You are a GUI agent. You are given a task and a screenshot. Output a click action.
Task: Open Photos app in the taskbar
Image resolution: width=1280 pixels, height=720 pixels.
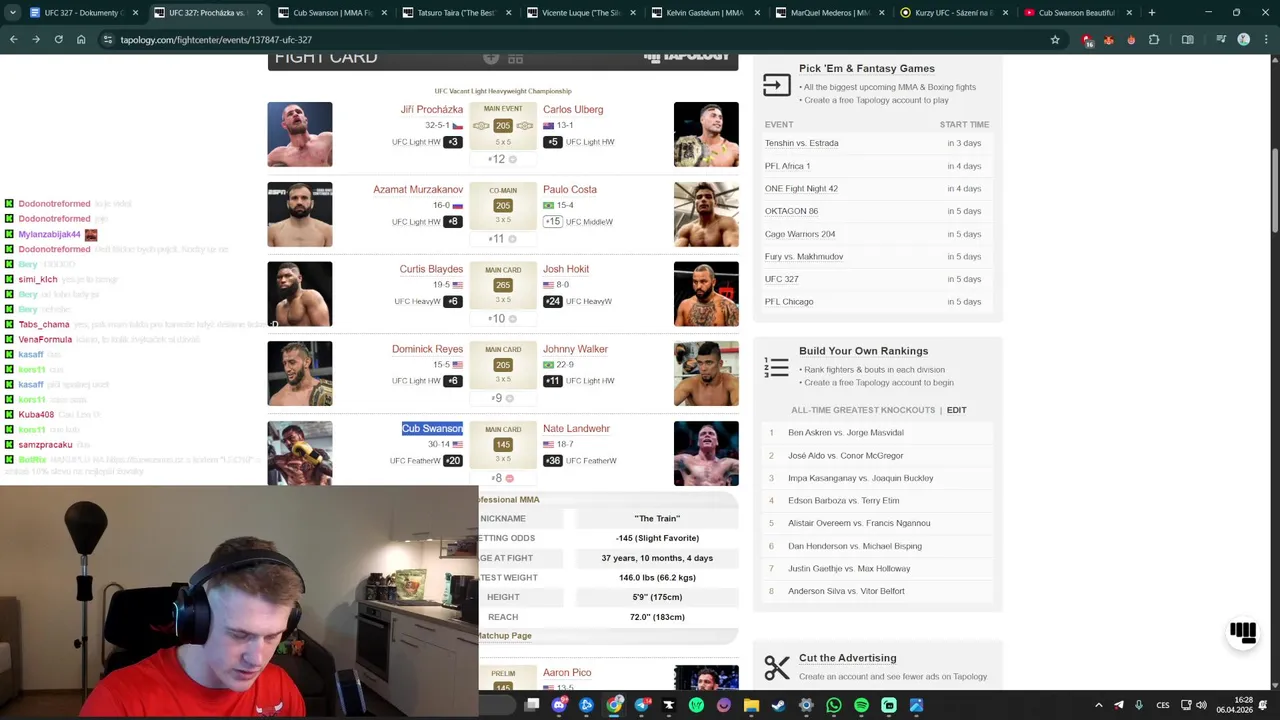pos(916,705)
